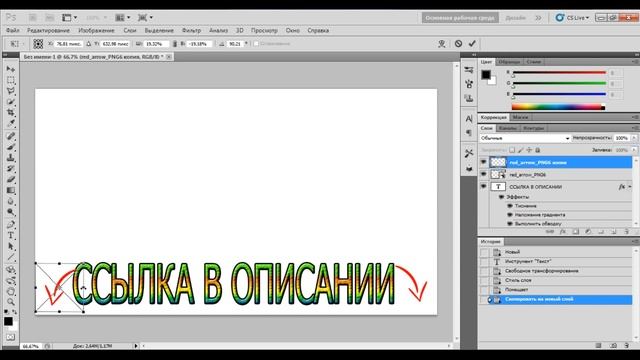Select the Quick Selection tool
The height and width of the screenshot is (360, 640).
pyautogui.click(x=11, y=102)
